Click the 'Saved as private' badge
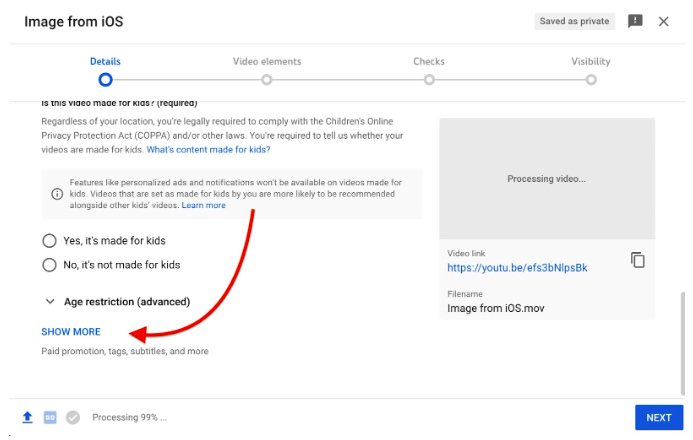Image resolution: width=693 pixels, height=440 pixels. point(574,21)
